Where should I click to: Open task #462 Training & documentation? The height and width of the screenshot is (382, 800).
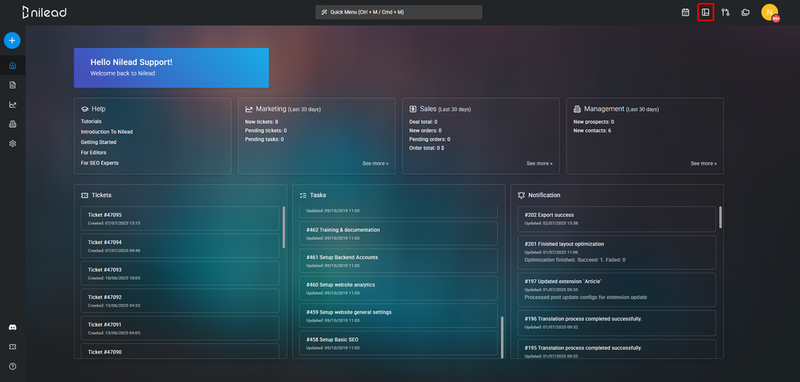point(398,233)
